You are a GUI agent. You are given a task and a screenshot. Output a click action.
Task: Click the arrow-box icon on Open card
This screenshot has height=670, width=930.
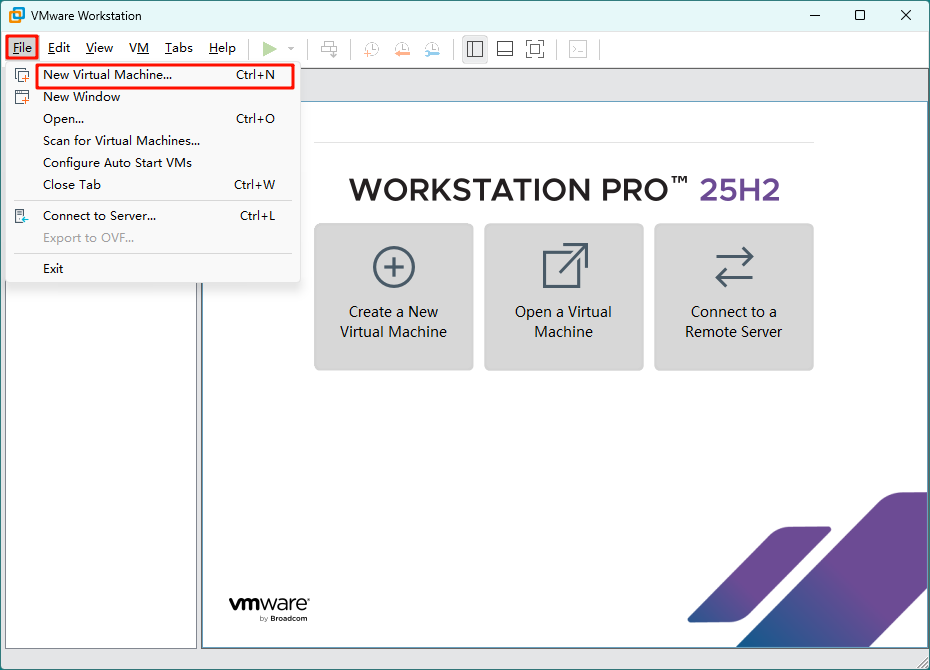click(x=565, y=266)
